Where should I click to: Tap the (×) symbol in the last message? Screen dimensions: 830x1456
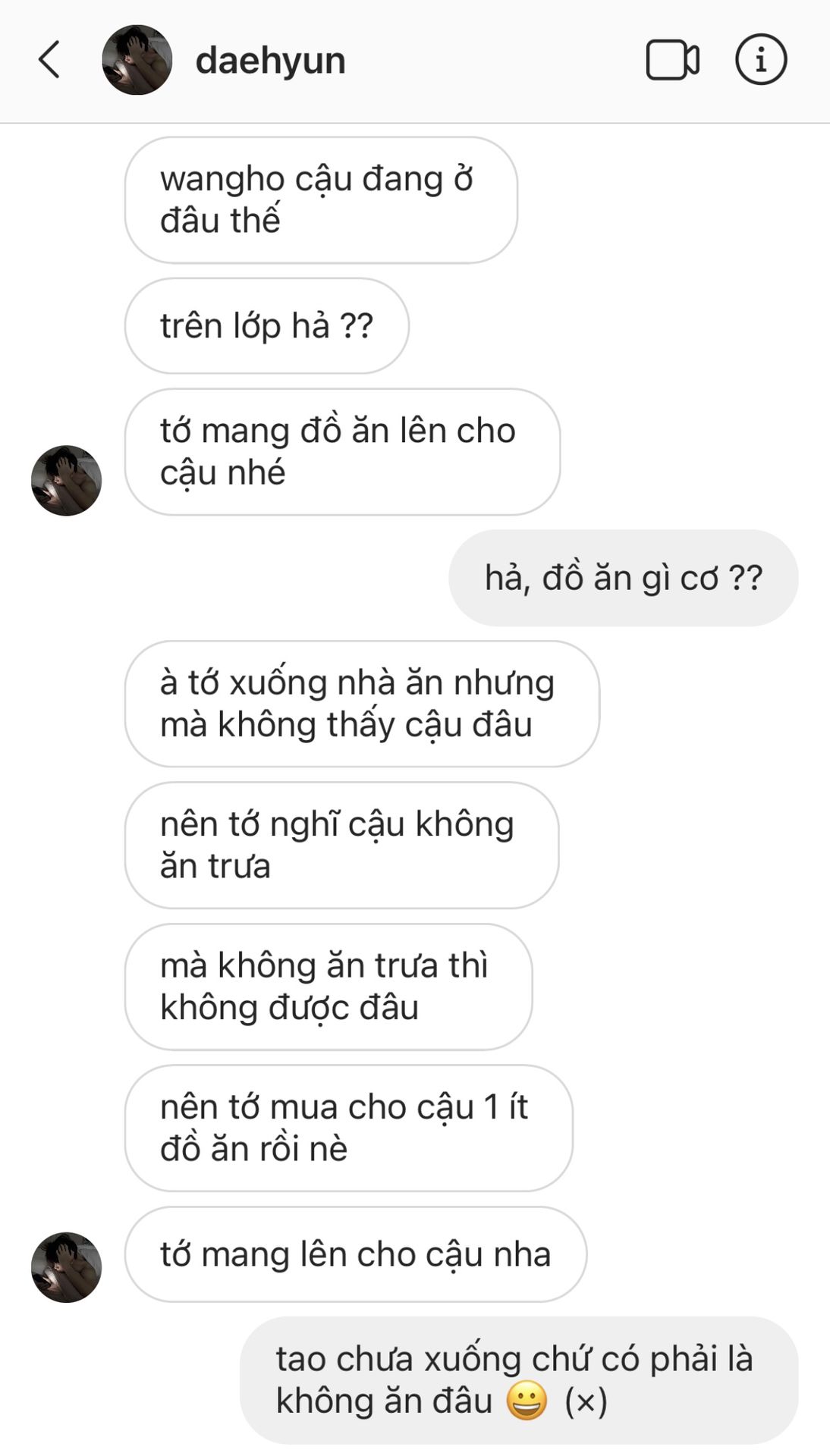586,1401
